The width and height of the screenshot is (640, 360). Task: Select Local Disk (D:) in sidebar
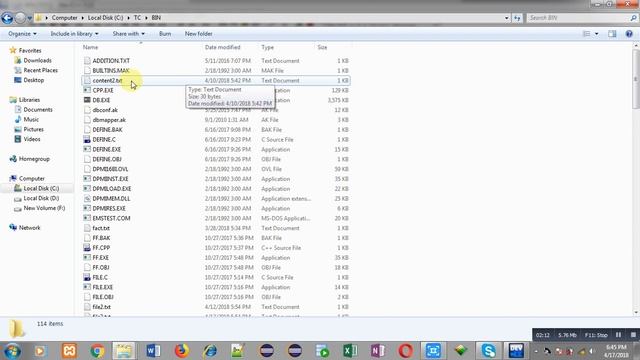tap(41, 198)
